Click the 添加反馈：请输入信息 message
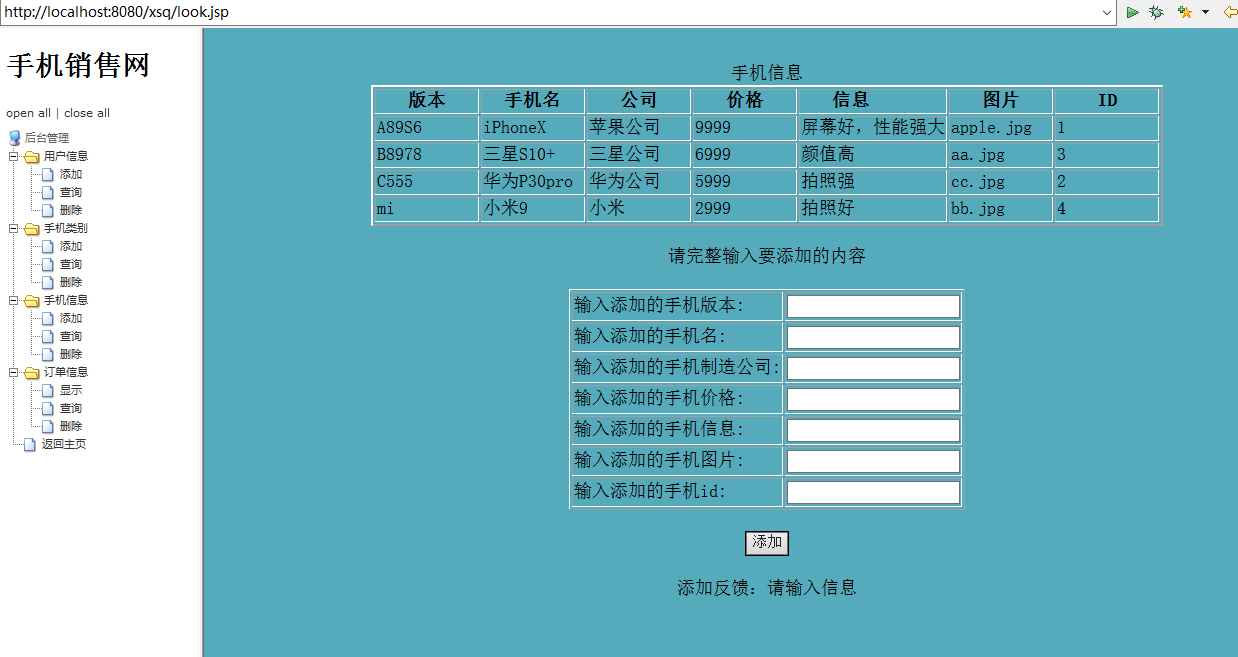The width and height of the screenshot is (1238, 657). (767, 588)
